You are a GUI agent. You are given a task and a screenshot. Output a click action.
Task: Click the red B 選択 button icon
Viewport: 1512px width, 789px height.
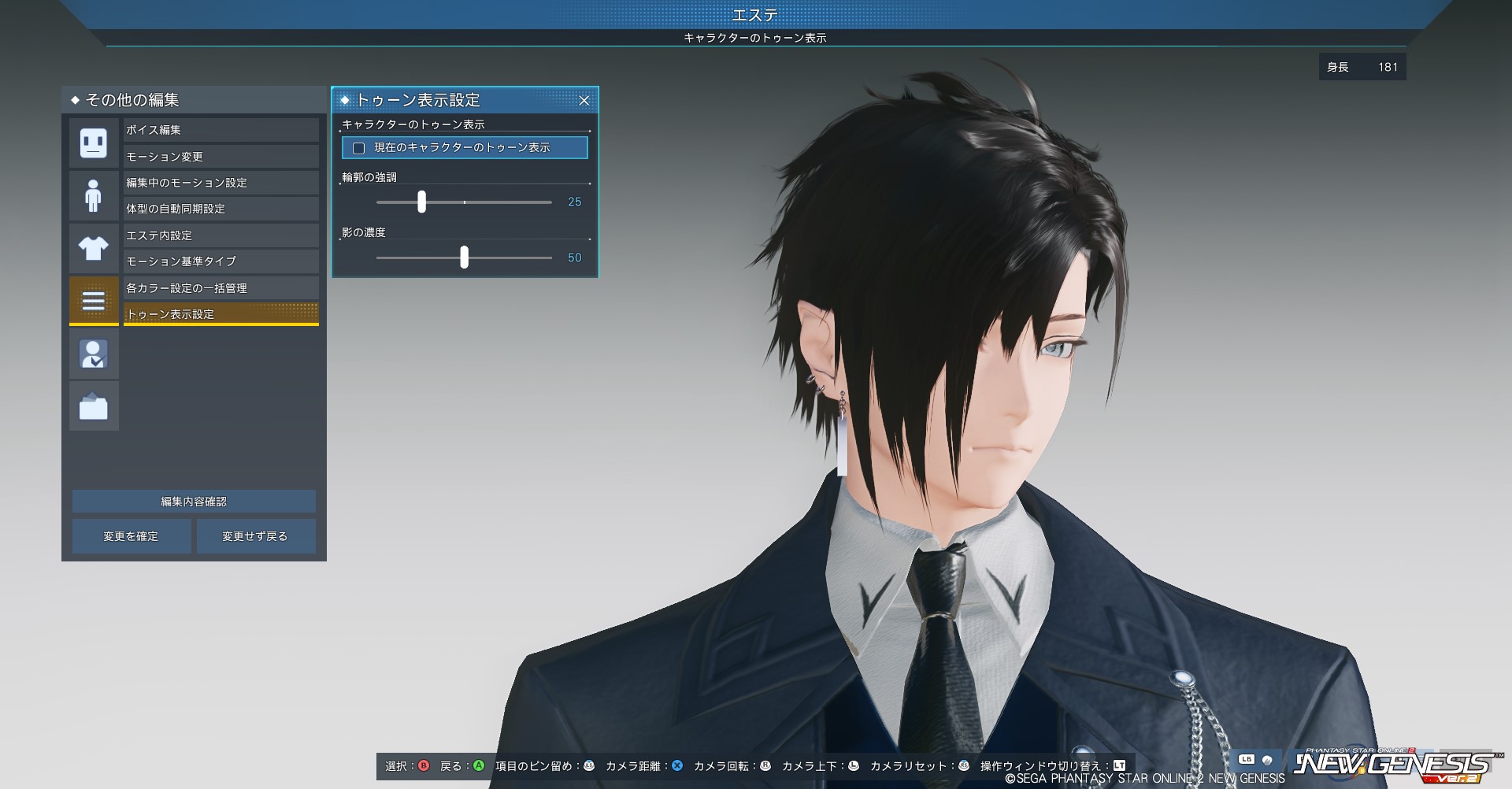point(424,765)
